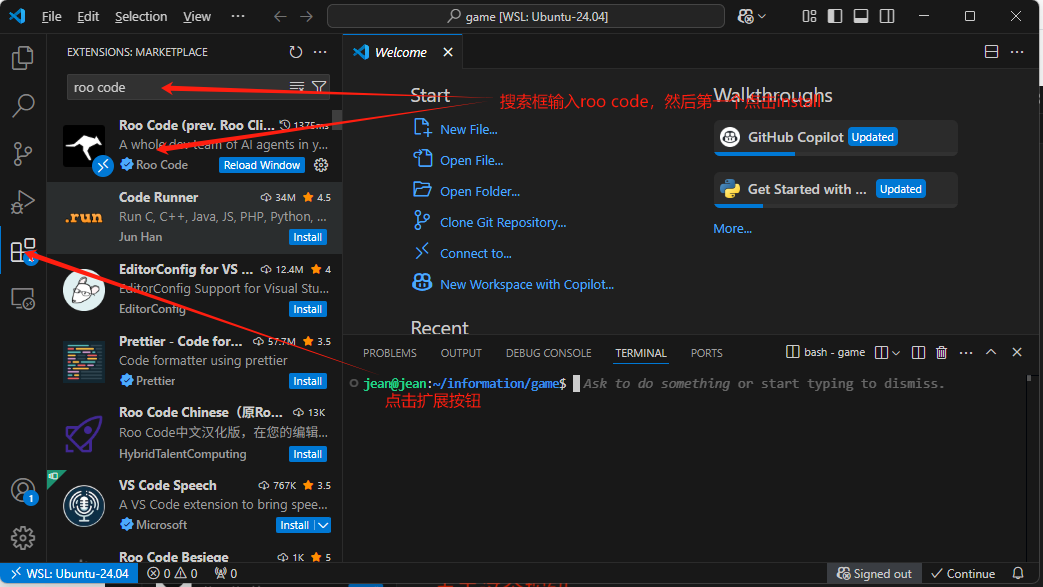The image size is (1043, 587).
Task: Click New Workspace with Copilot link
Action: point(527,284)
